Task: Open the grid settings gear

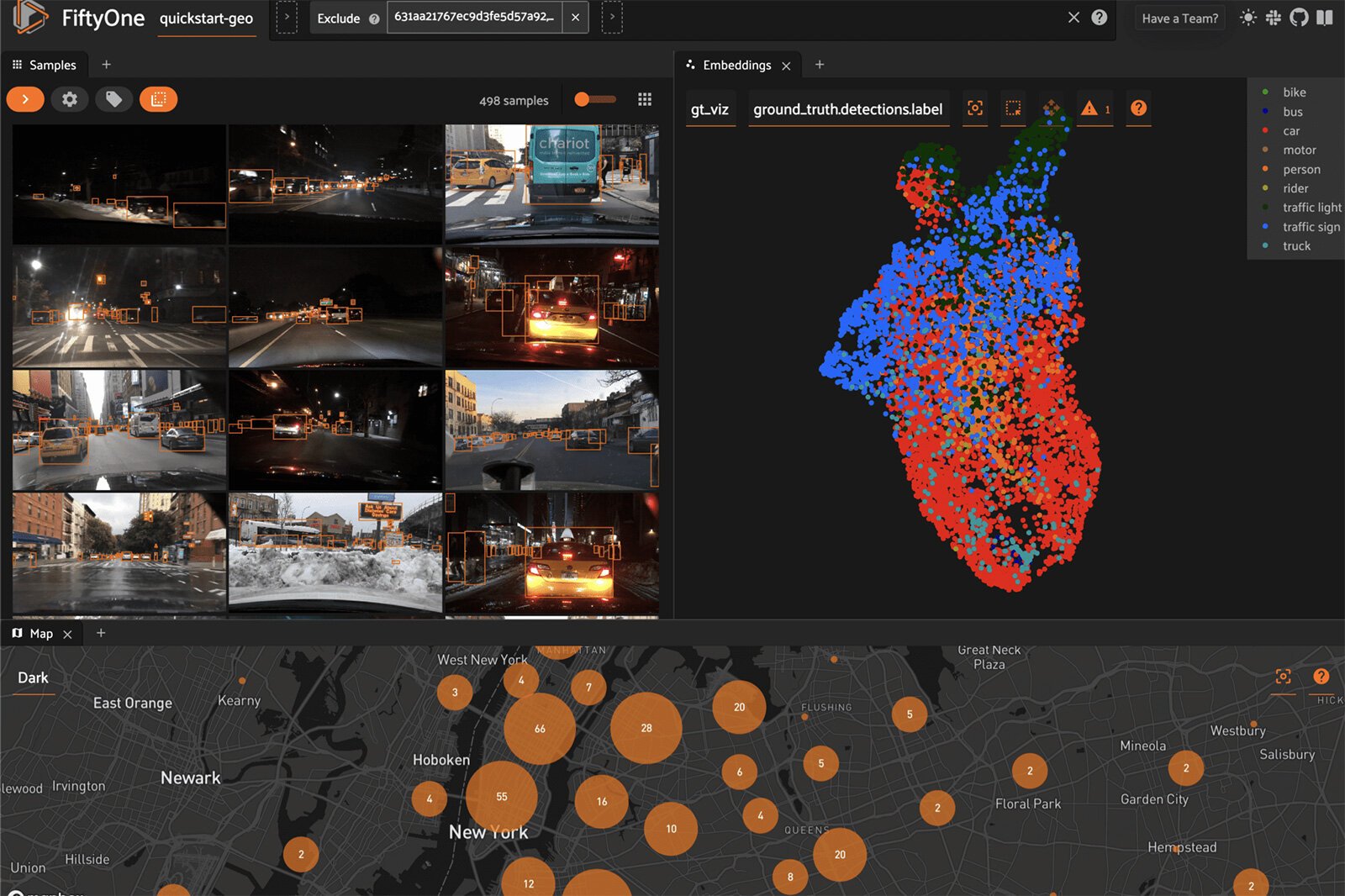Action: 70,99
